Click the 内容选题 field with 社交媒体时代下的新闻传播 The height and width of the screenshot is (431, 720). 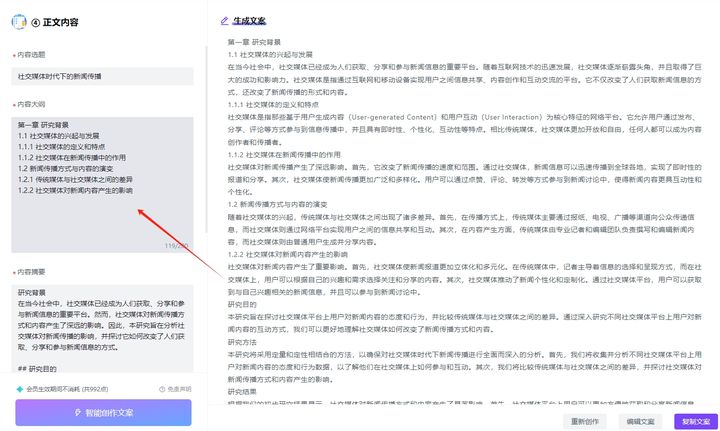pos(102,76)
